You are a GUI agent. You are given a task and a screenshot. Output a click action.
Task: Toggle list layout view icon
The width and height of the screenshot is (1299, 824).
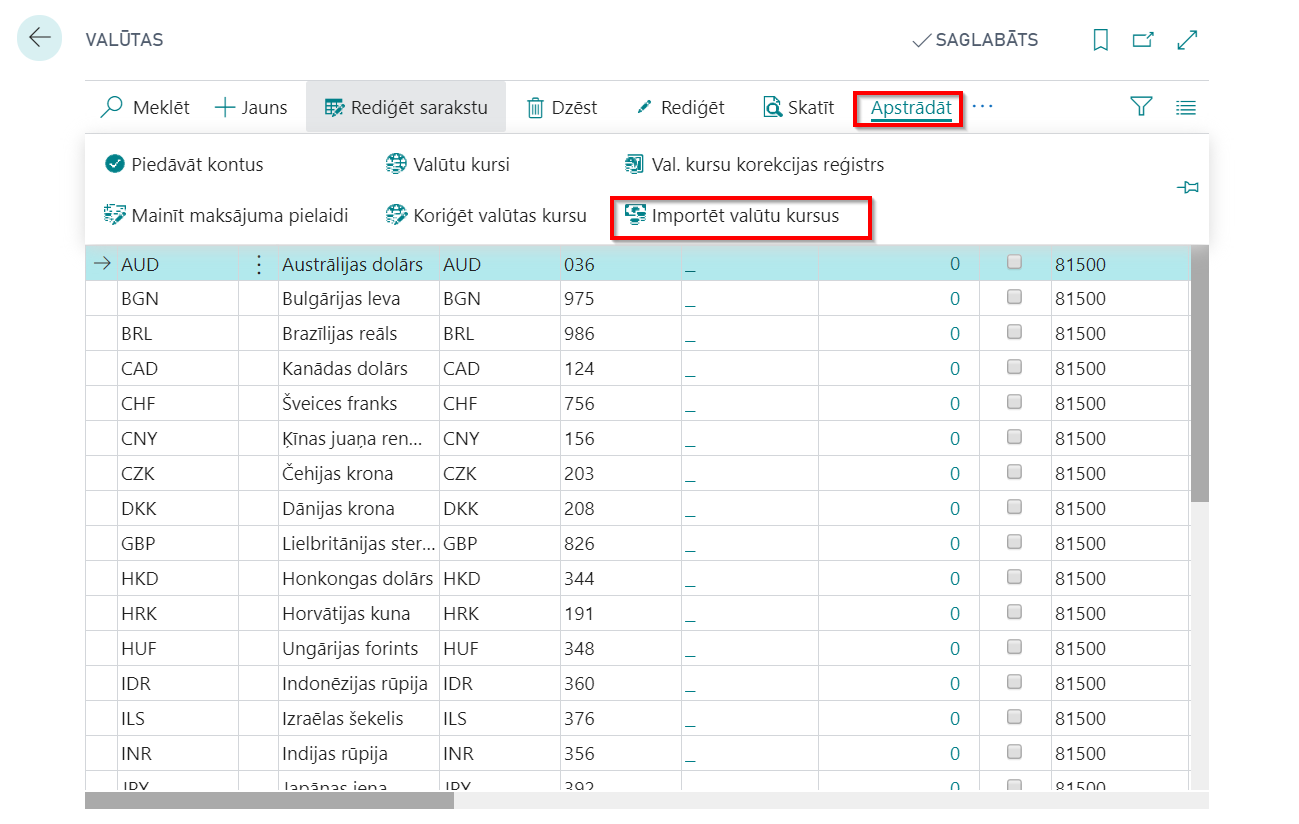(x=1186, y=108)
